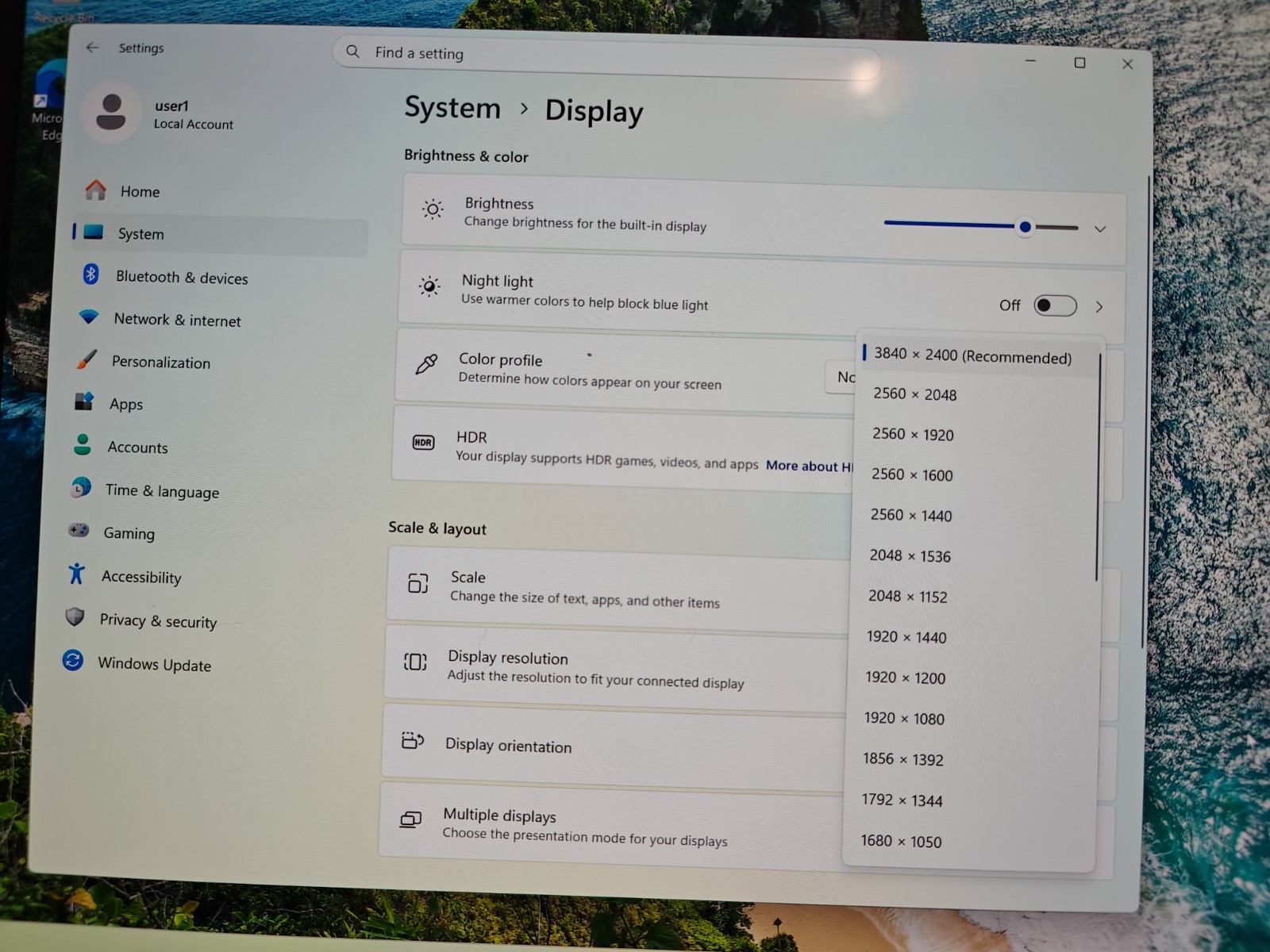Image resolution: width=1270 pixels, height=952 pixels.
Task: Click the Windows Update label
Action: pyautogui.click(x=154, y=664)
